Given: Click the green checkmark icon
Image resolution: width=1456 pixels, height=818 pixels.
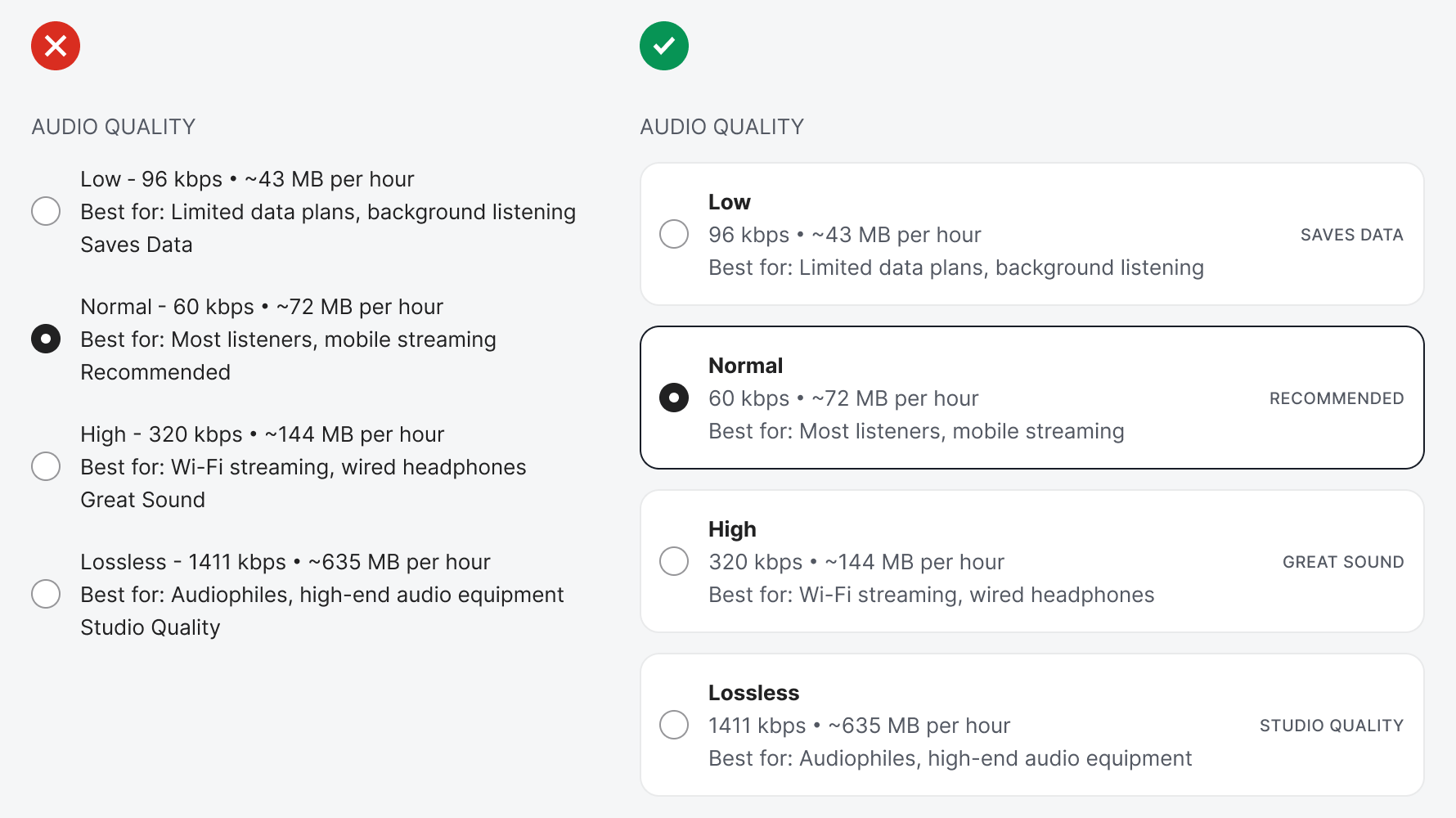Looking at the screenshot, I should (663, 46).
